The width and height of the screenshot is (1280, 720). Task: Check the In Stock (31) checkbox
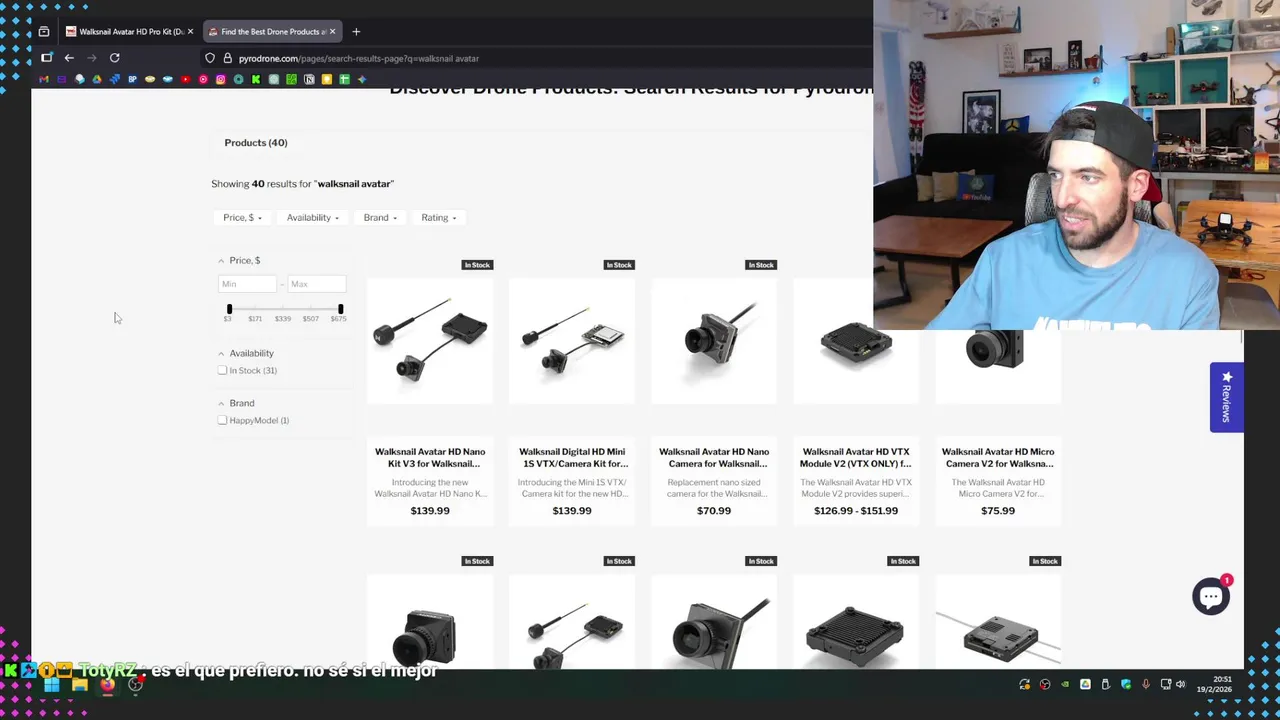[222, 370]
